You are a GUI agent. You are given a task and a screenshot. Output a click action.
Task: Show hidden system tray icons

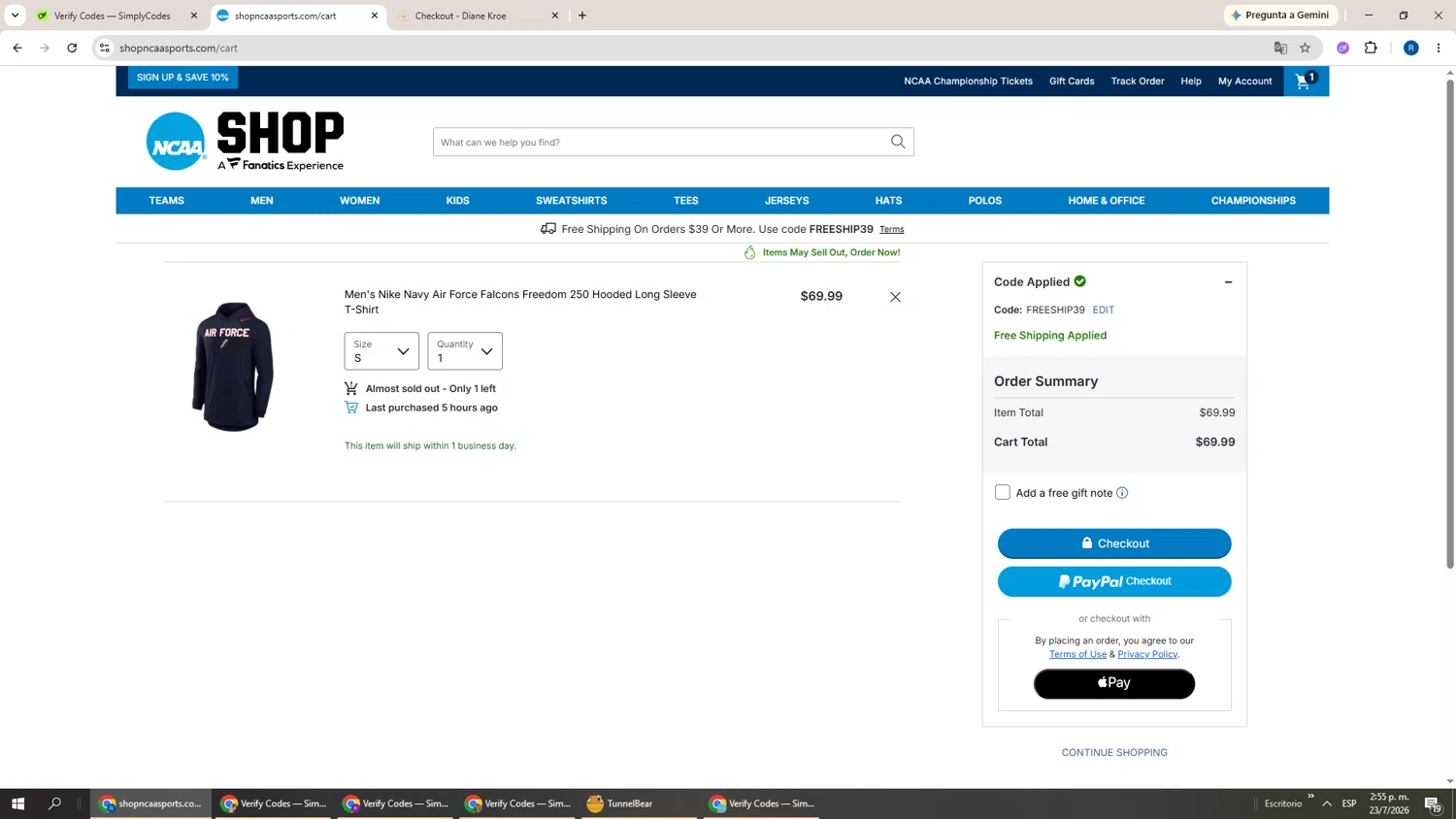pos(1327,803)
